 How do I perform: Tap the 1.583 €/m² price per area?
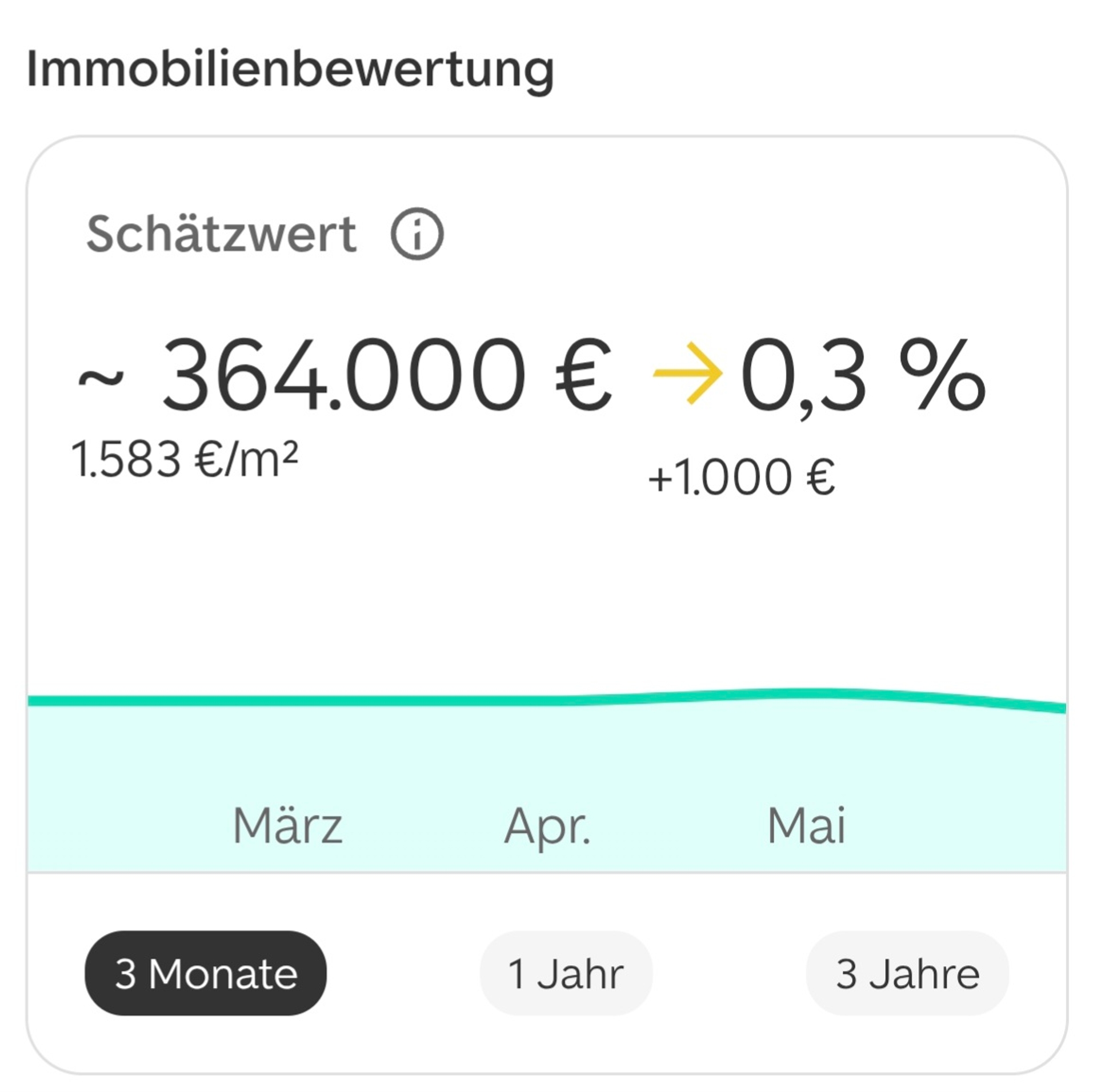tap(185, 459)
